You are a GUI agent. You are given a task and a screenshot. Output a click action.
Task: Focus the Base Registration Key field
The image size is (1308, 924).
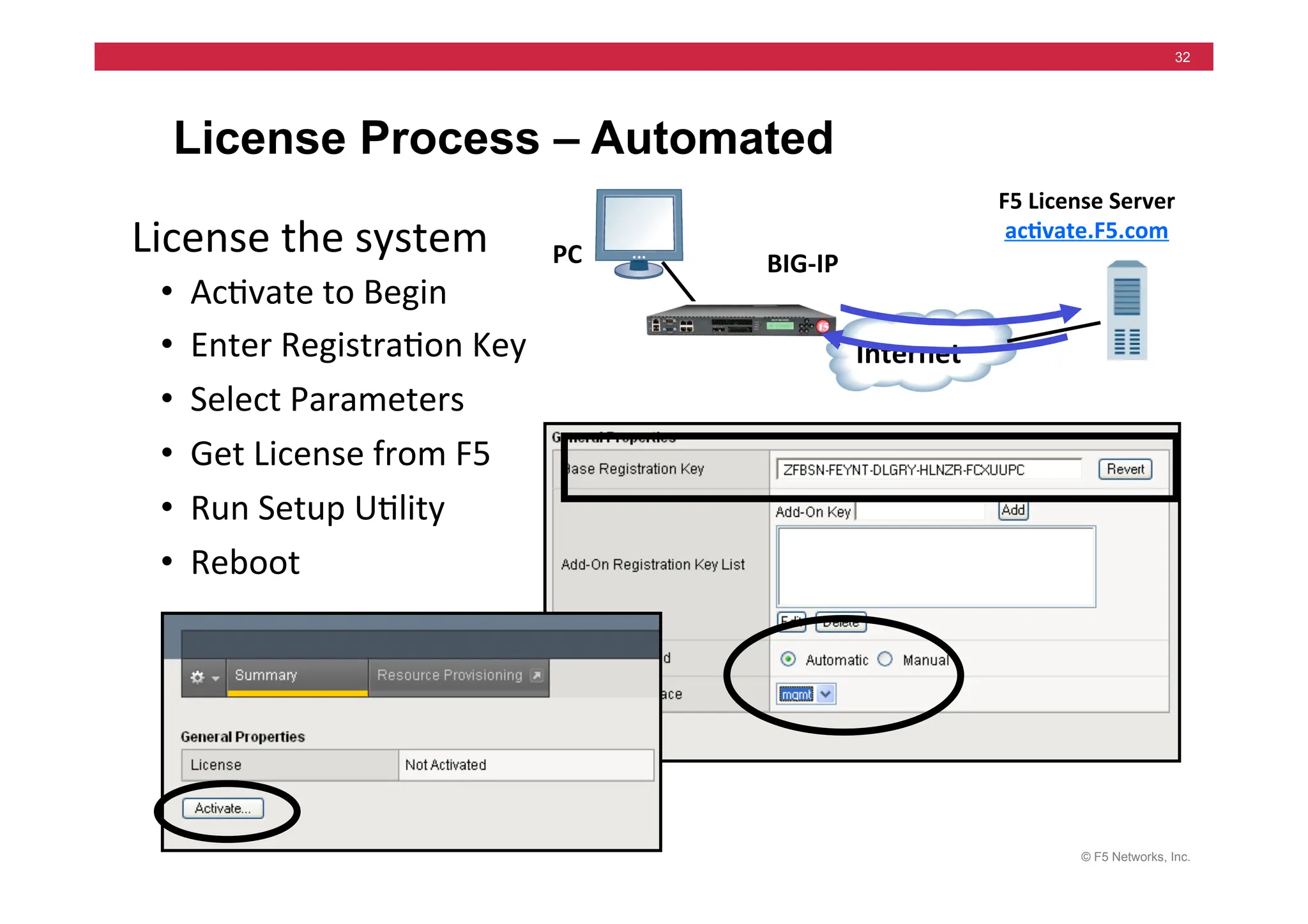pos(929,469)
